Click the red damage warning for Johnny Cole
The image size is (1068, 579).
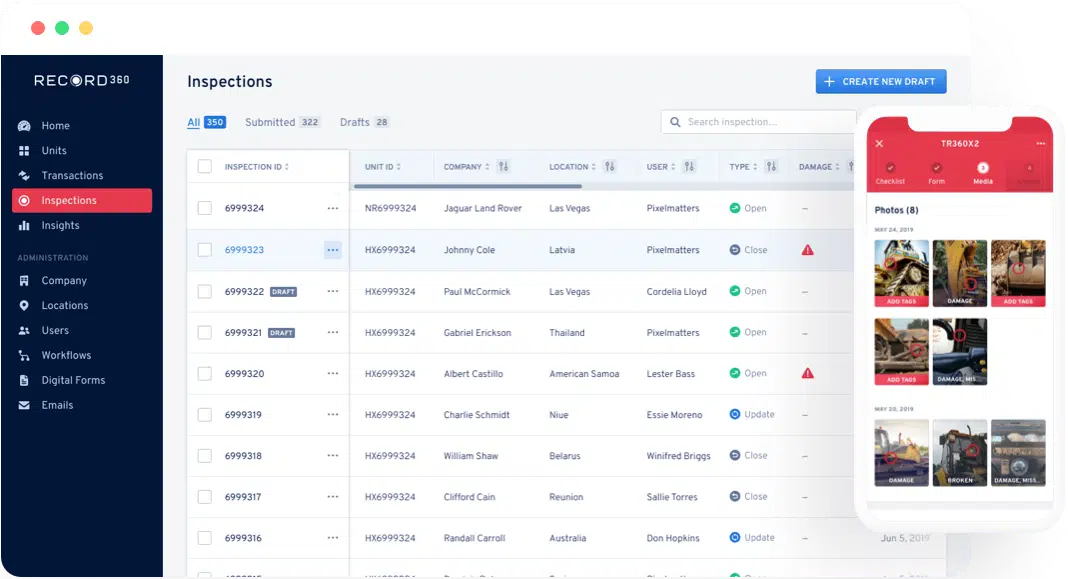coord(807,250)
